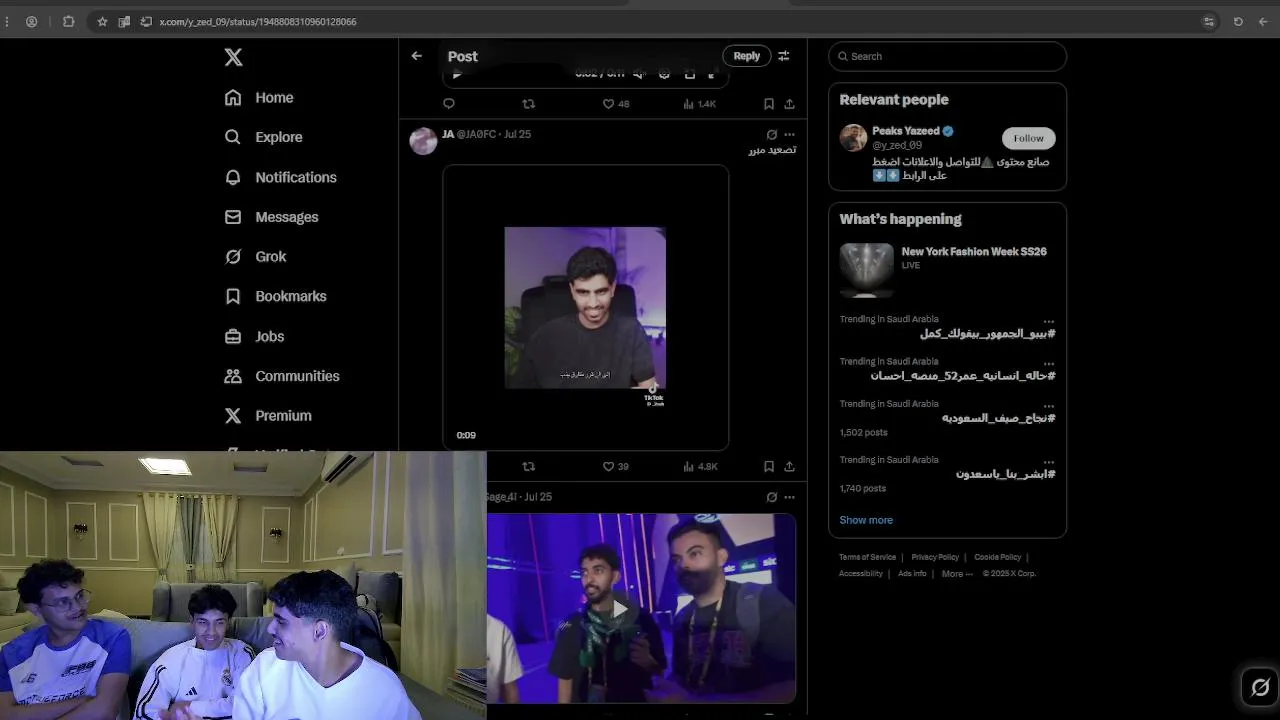Screen dimensions: 1280x720
Task: Follow Peaks Yazeed
Action: click(x=1028, y=138)
